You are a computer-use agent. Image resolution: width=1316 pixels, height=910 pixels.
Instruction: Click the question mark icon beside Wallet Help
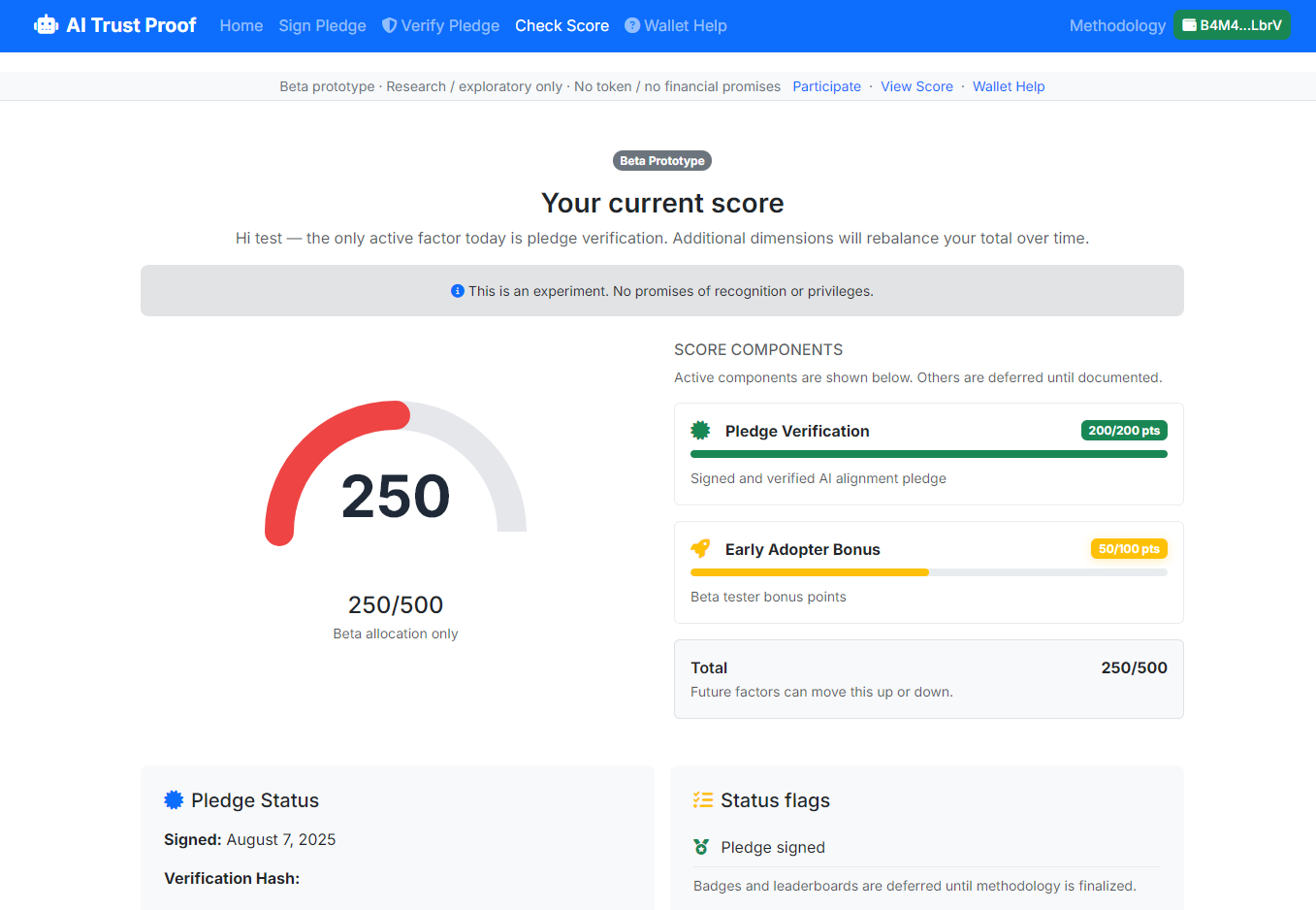click(632, 25)
